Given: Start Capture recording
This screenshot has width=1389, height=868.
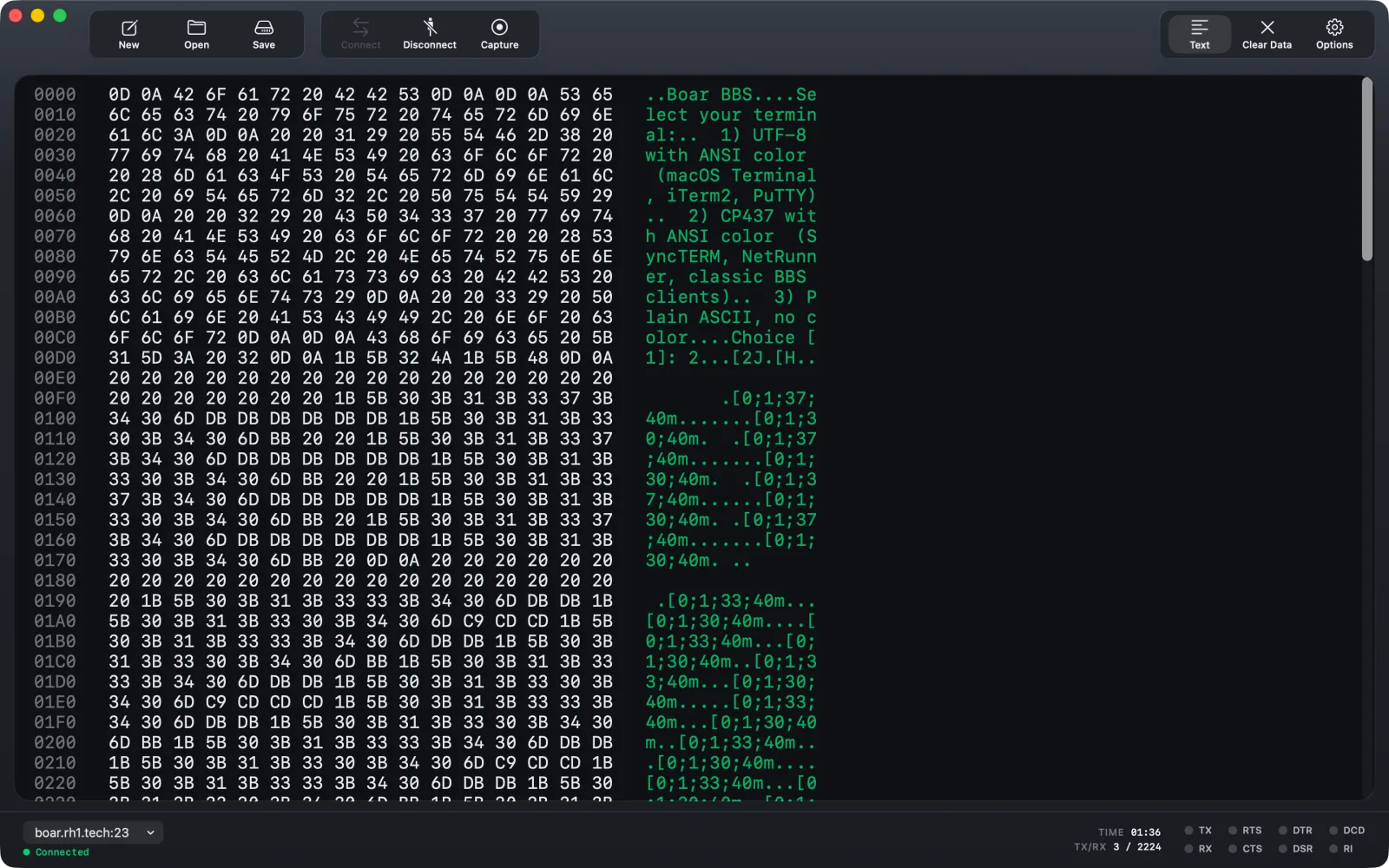Looking at the screenshot, I should [x=499, y=35].
